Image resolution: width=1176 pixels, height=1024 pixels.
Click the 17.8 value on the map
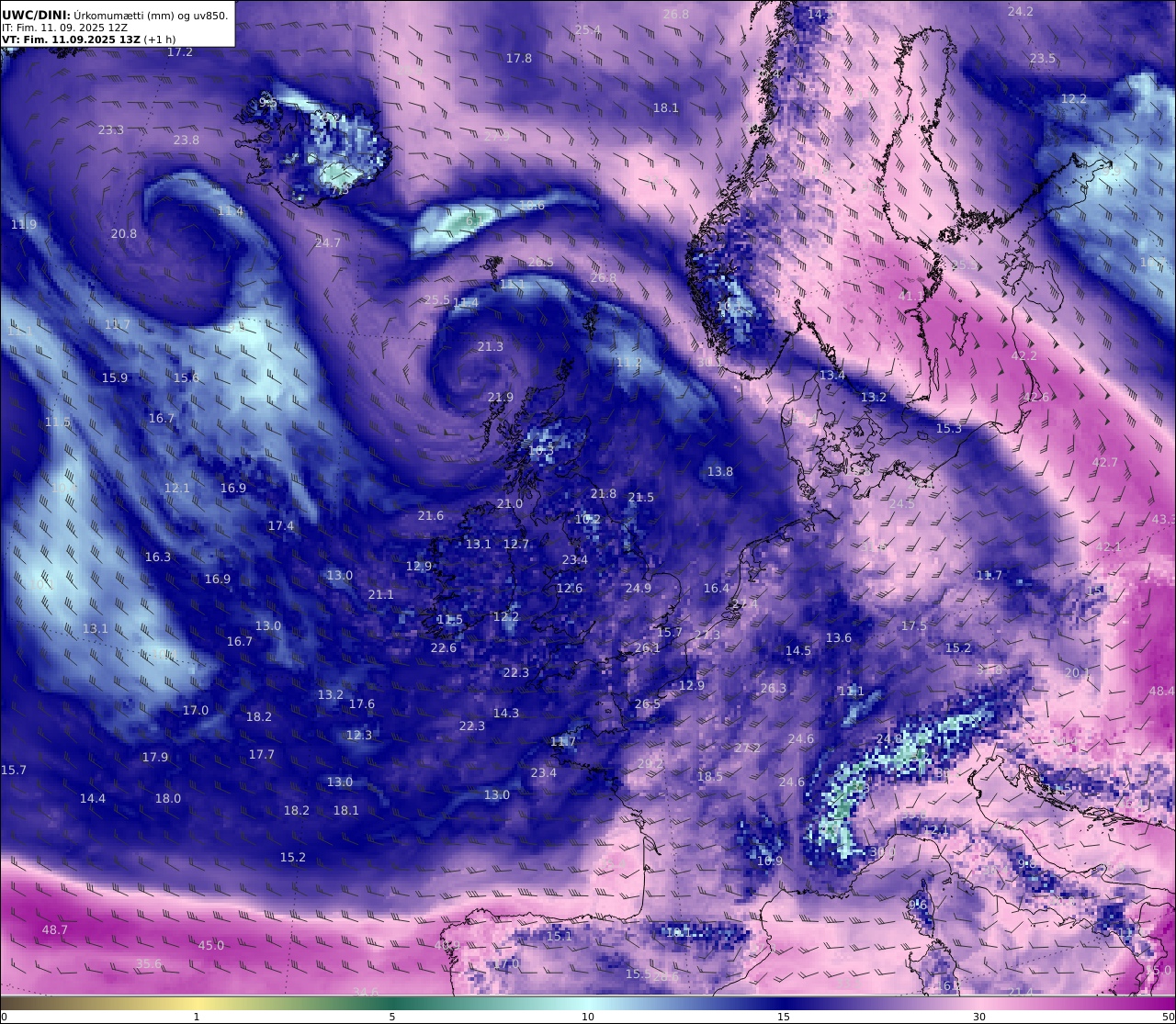(519, 59)
